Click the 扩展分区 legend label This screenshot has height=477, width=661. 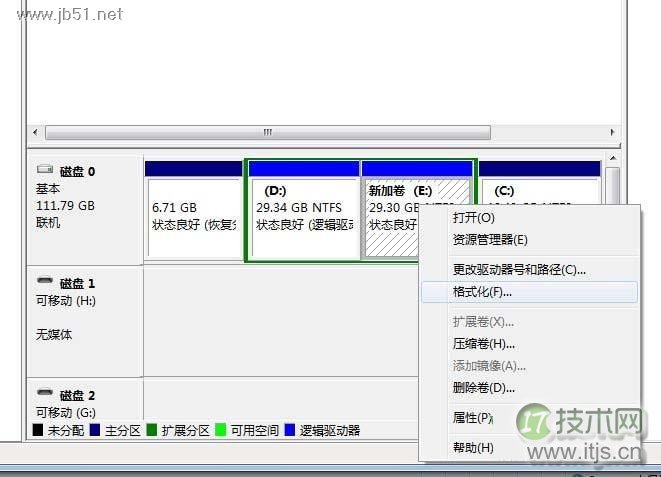(x=185, y=431)
